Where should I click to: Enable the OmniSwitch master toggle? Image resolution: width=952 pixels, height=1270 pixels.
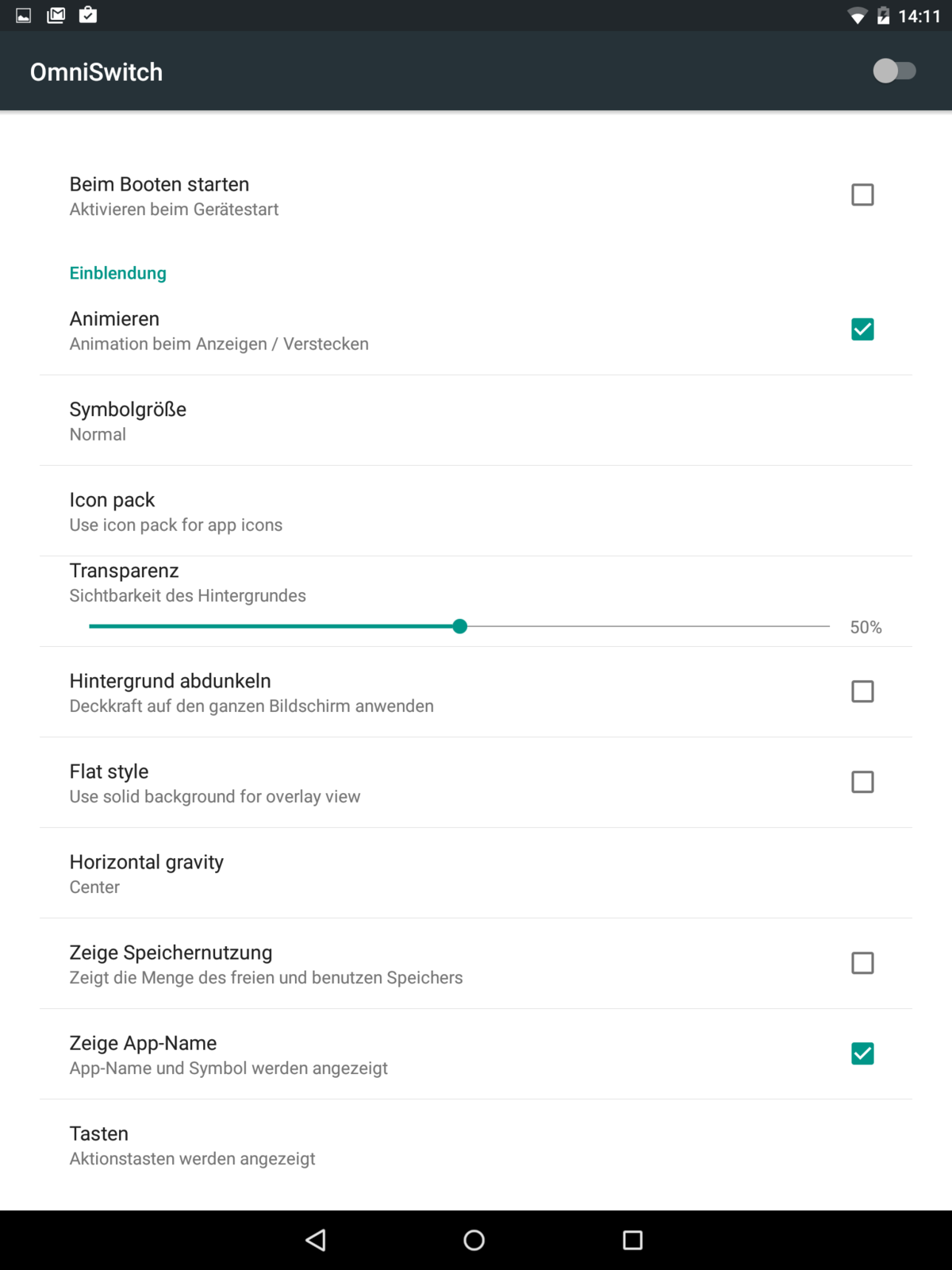(x=894, y=71)
